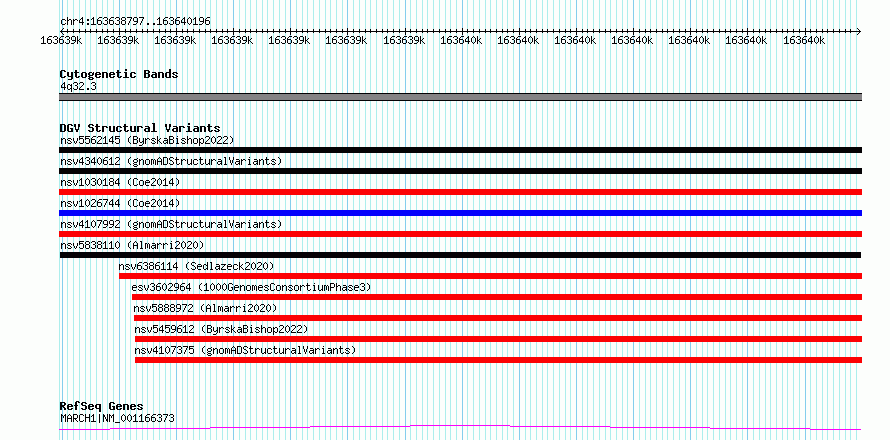The height and width of the screenshot is (440, 890).
Task: Open the nsv5838110 (Almarri2020) label
Action: [132, 245]
